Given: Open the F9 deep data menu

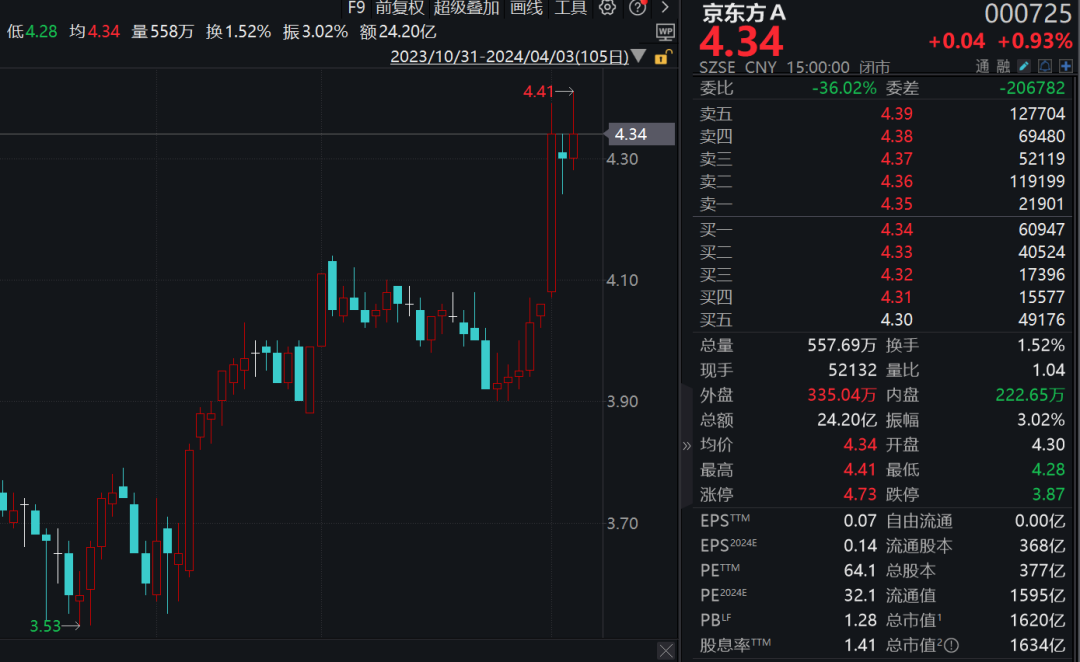Looking at the screenshot, I should (357, 8).
